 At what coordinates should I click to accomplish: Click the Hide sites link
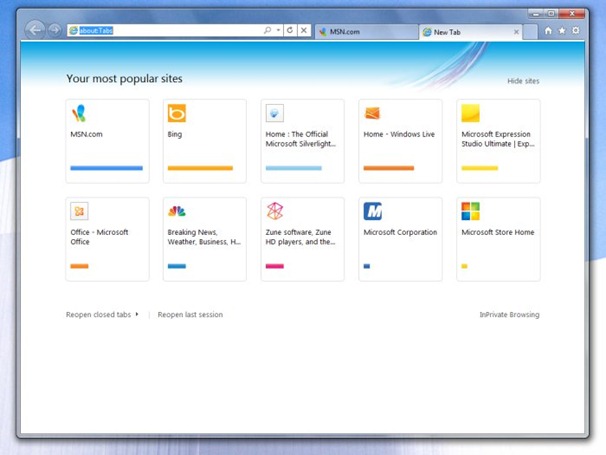(523, 81)
